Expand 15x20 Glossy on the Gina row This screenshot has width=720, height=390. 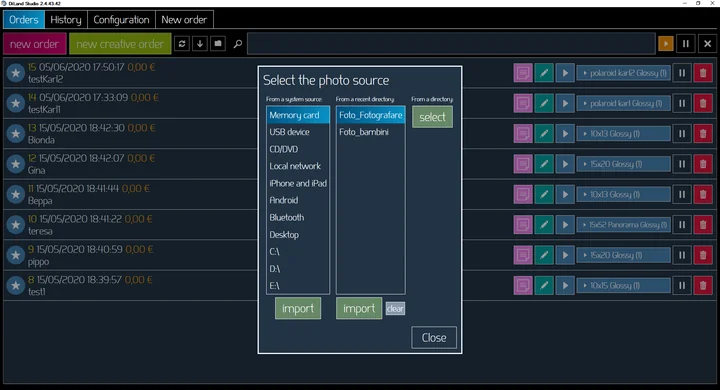click(x=624, y=164)
